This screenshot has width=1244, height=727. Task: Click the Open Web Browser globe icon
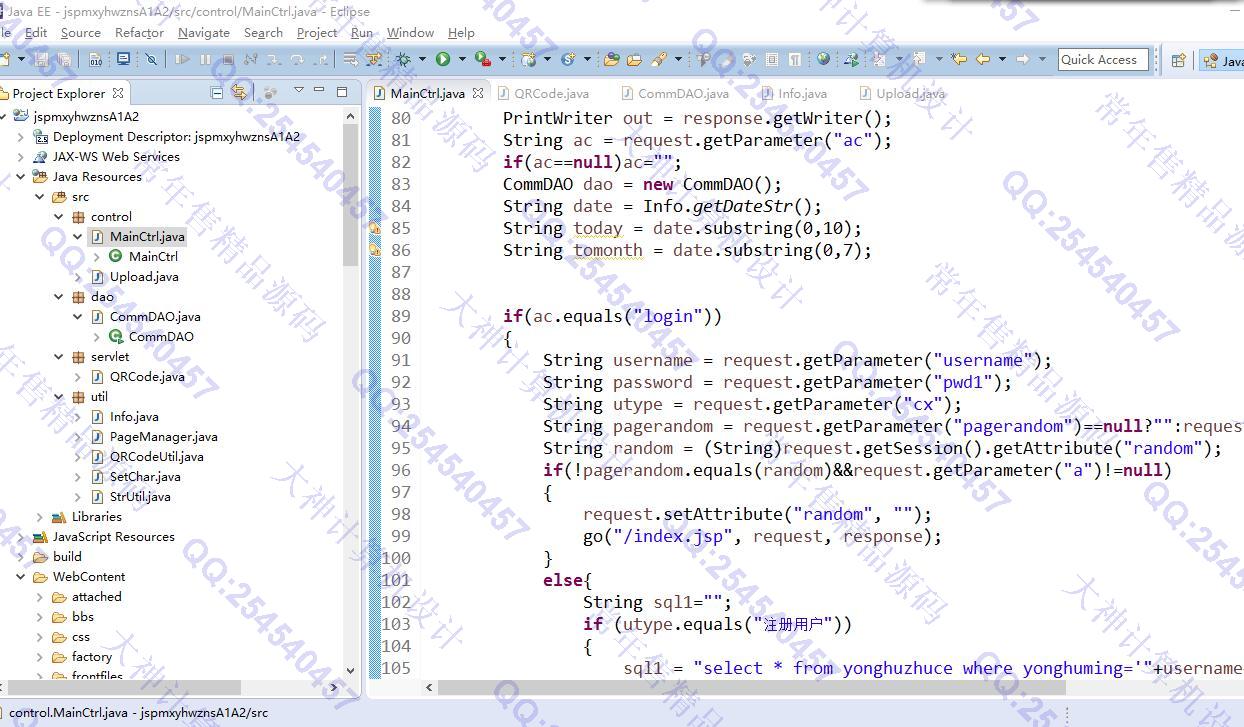(x=823, y=59)
